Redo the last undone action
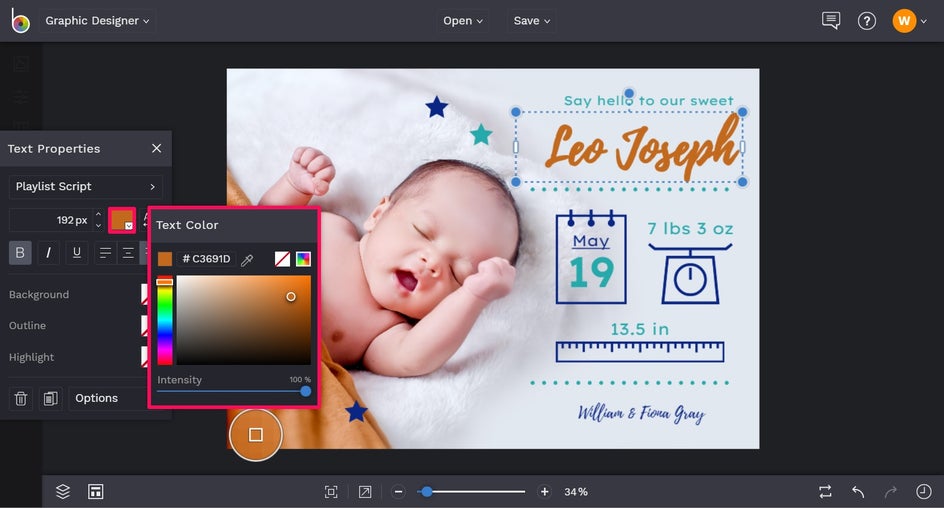Screen dimensions: 944x508 click(890, 492)
